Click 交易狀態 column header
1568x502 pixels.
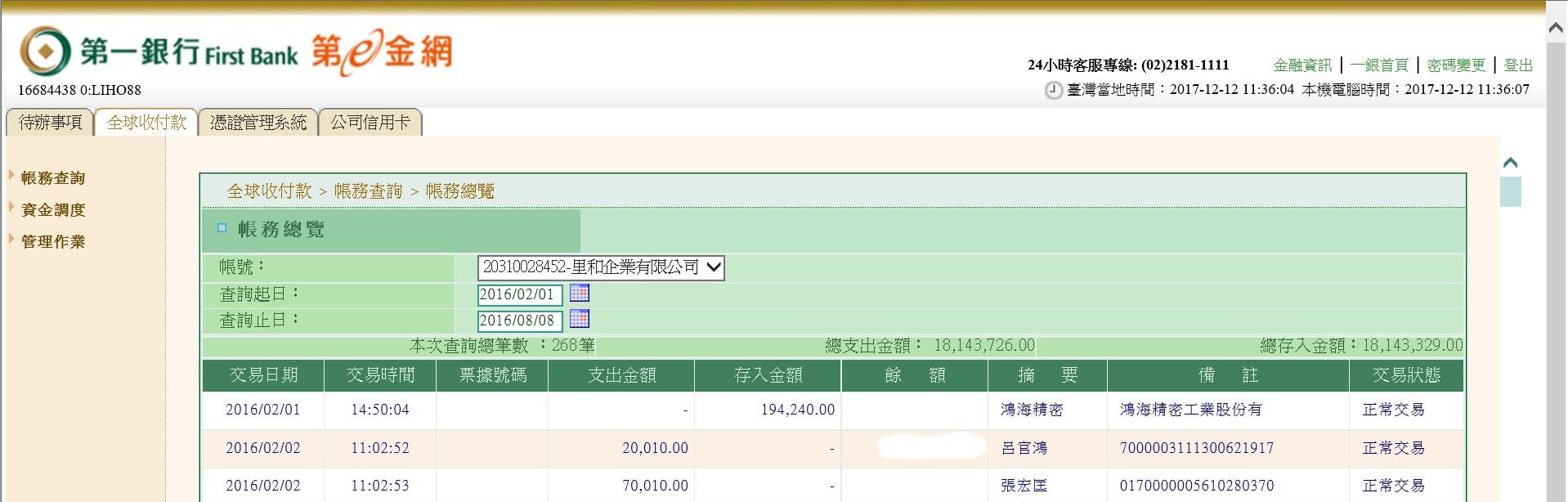(1406, 375)
